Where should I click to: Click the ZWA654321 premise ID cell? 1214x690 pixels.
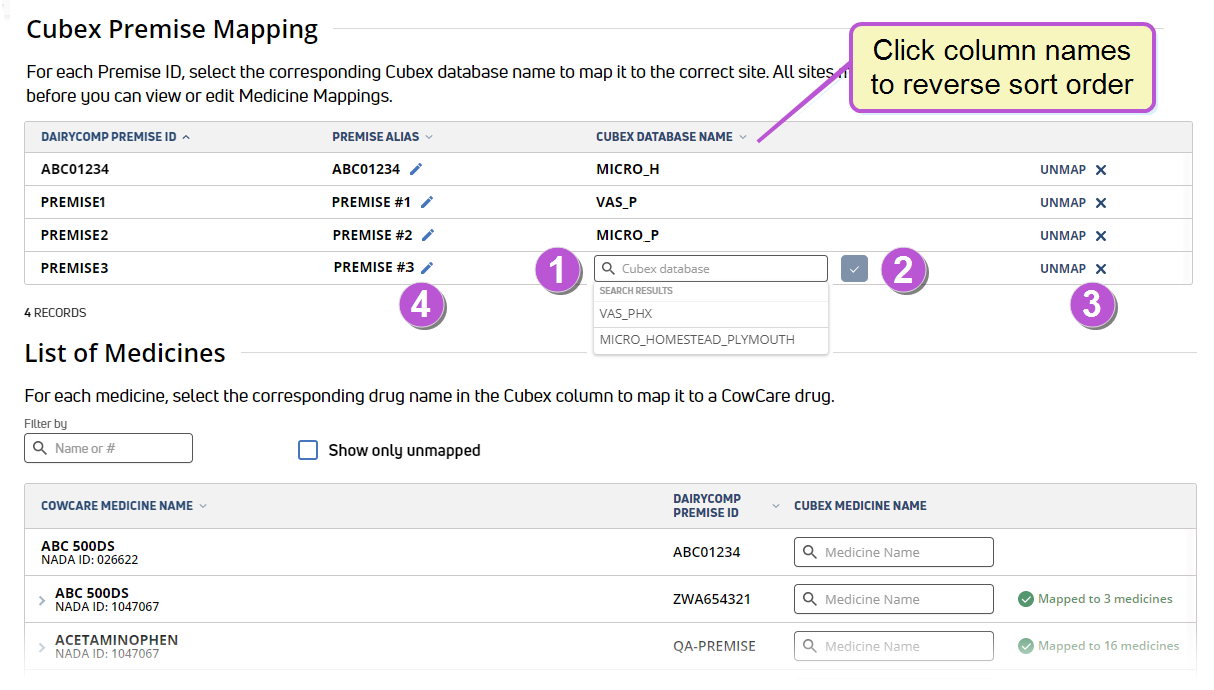click(x=712, y=599)
